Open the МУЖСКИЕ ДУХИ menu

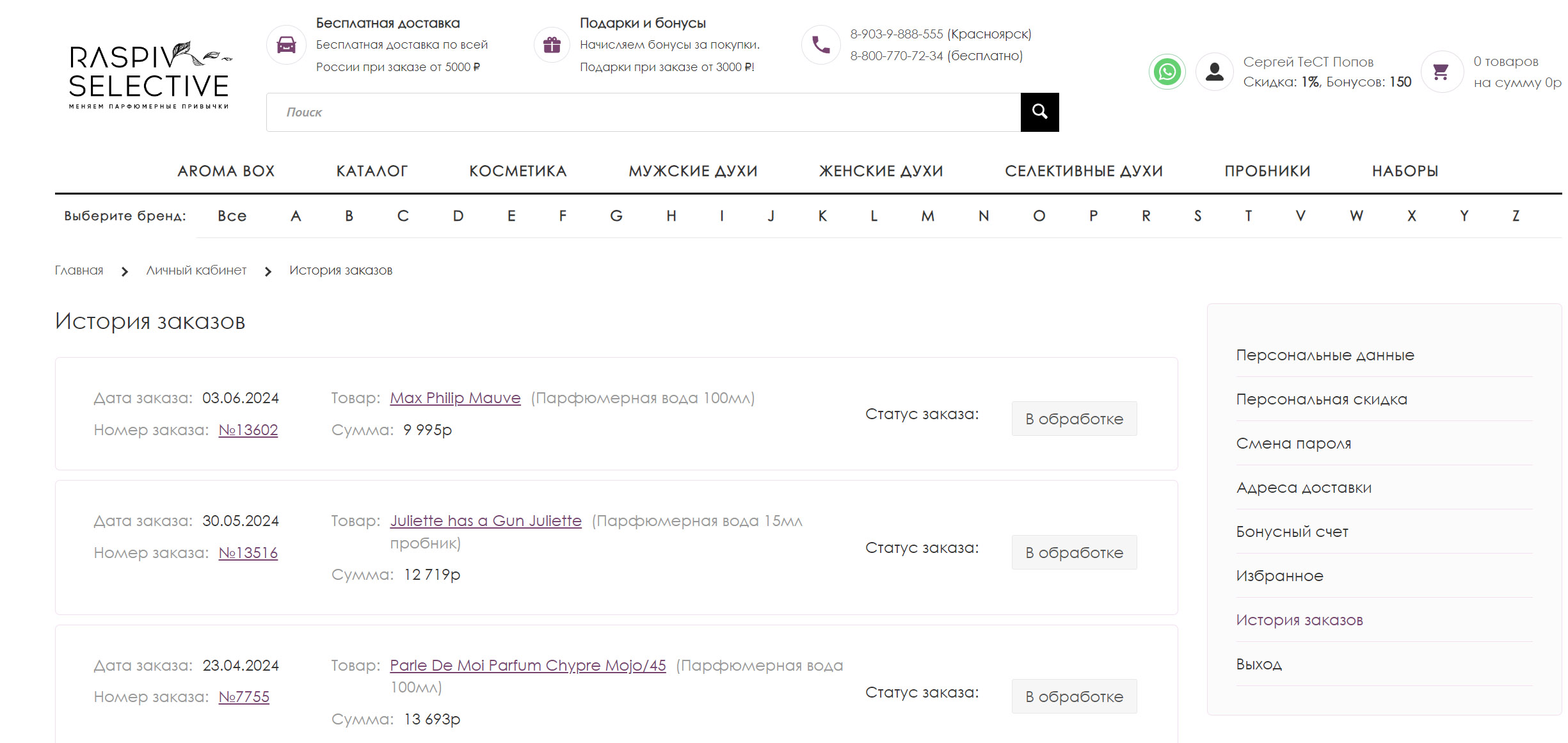(693, 171)
